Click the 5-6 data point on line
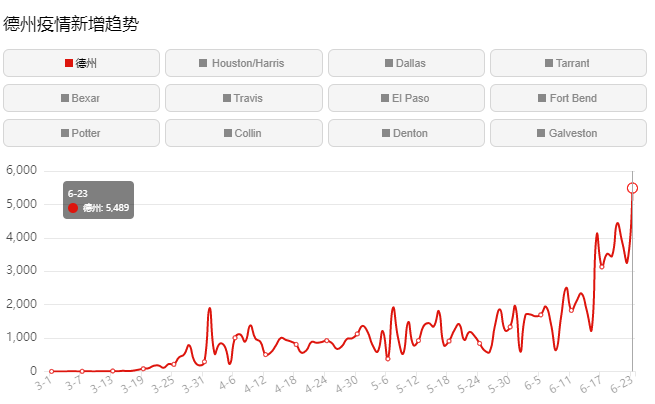 (x=388, y=359)
